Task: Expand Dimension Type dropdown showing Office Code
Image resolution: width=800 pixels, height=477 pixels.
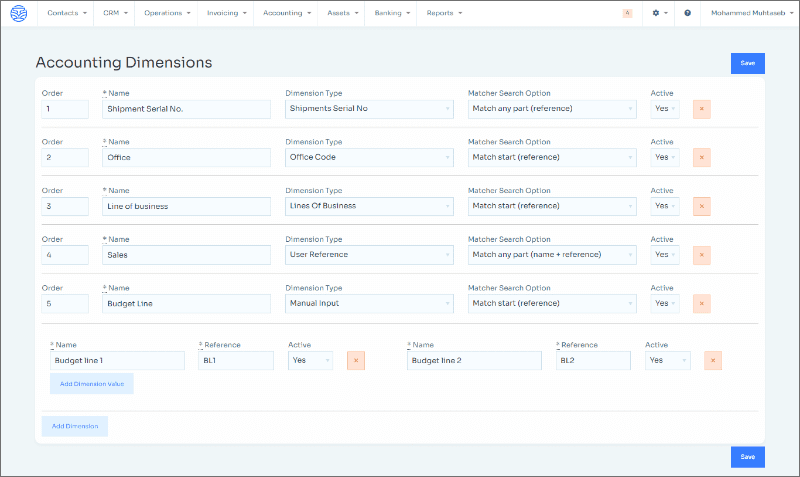Action: (x=370, y=158)
